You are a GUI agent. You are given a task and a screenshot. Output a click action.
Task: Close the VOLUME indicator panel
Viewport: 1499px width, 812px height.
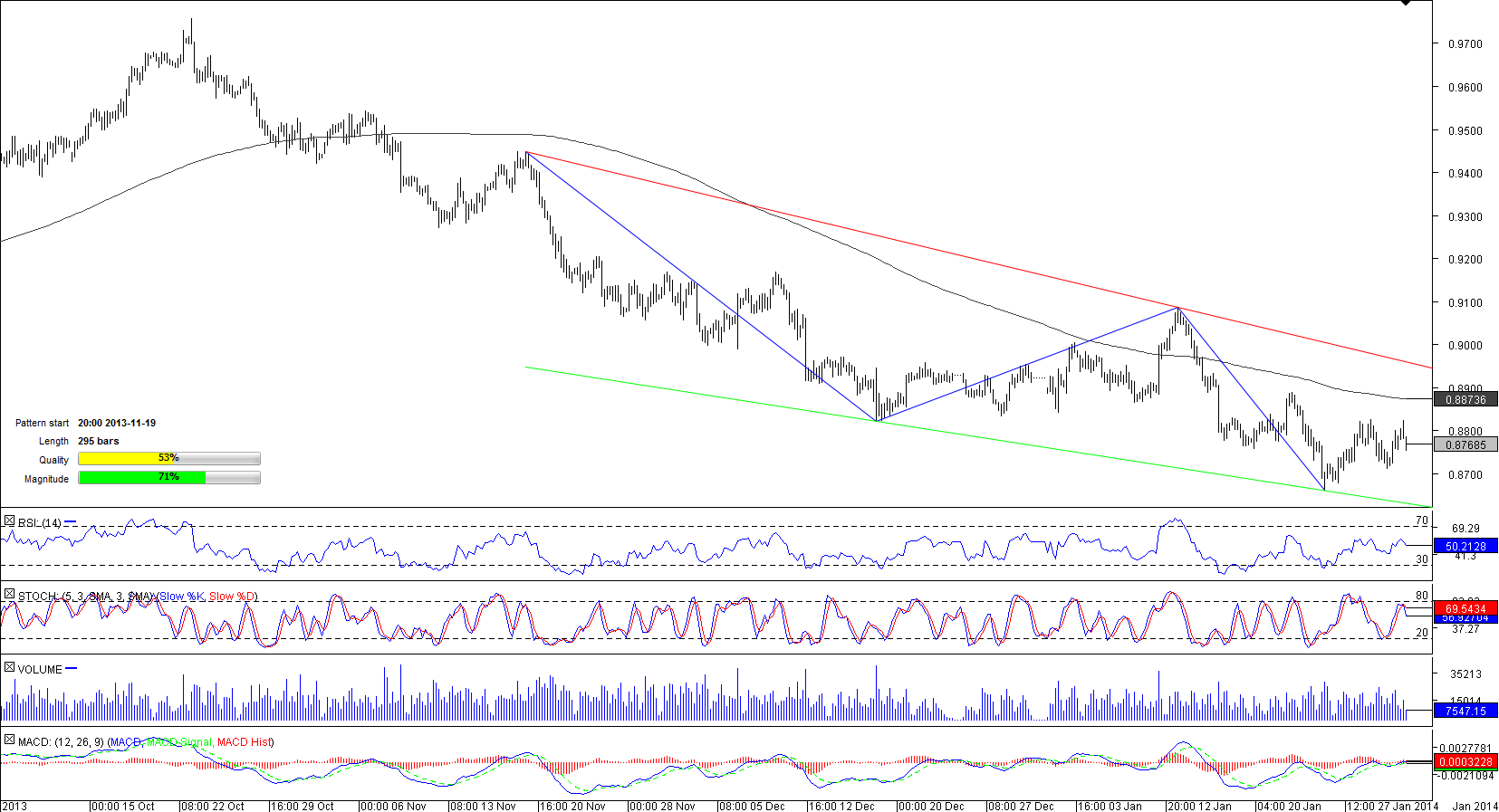9,668
